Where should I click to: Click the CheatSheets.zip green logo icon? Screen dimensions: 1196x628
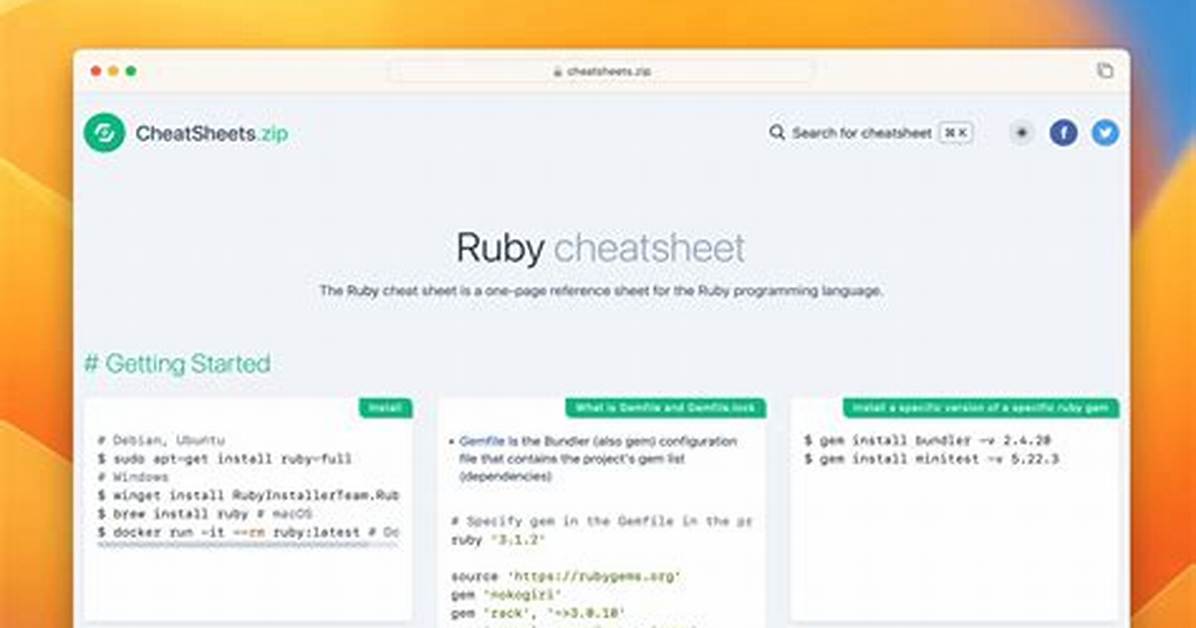[104, 133]
